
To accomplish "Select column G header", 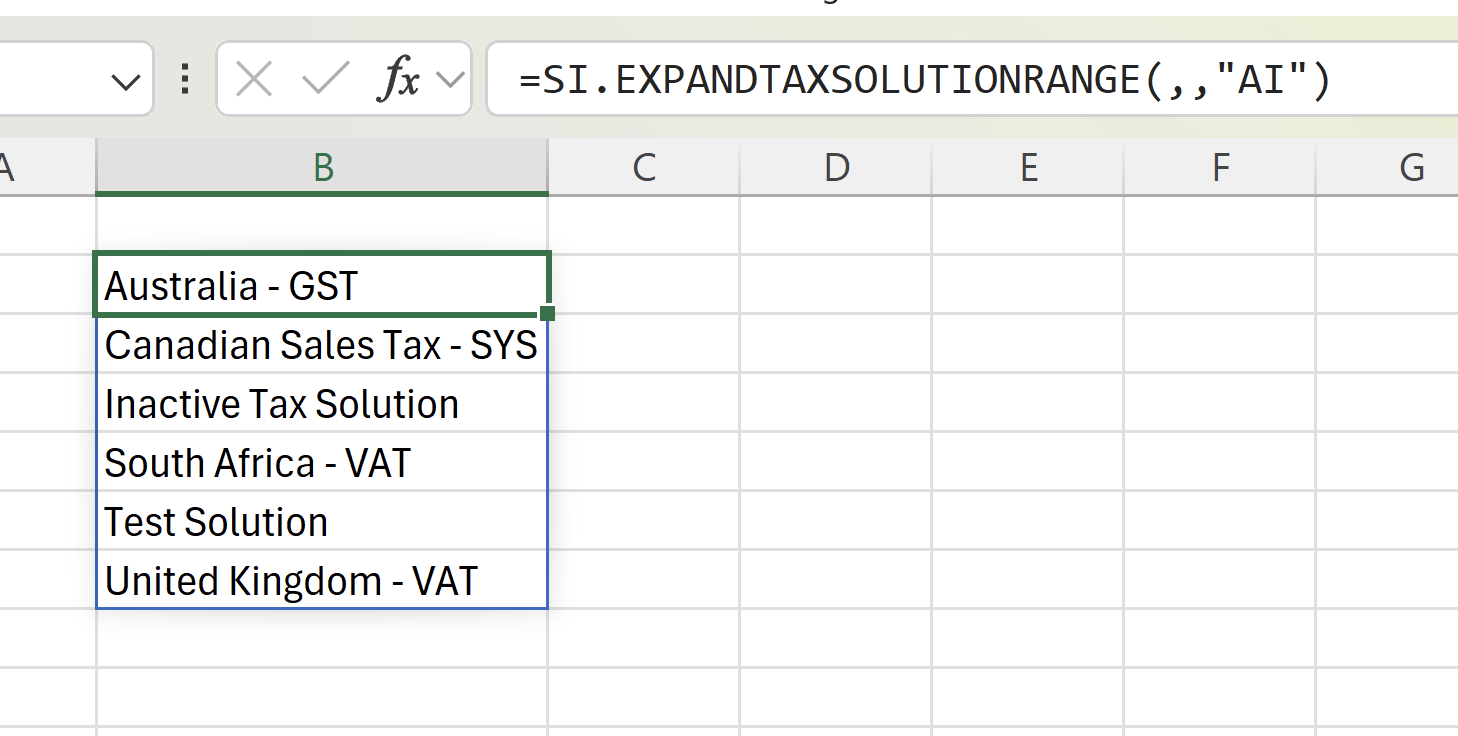I will tap(1387, 167).
